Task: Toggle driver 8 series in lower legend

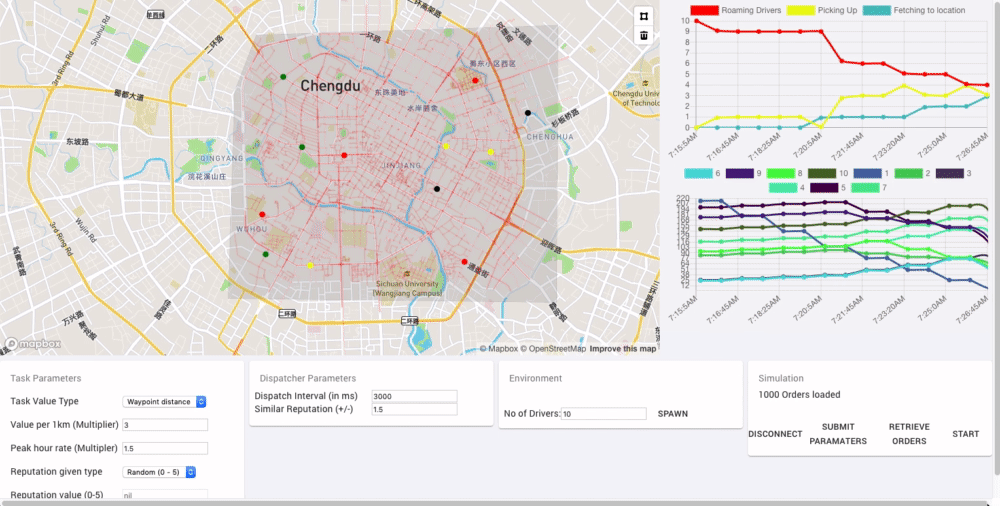Action: pos(784,174)
